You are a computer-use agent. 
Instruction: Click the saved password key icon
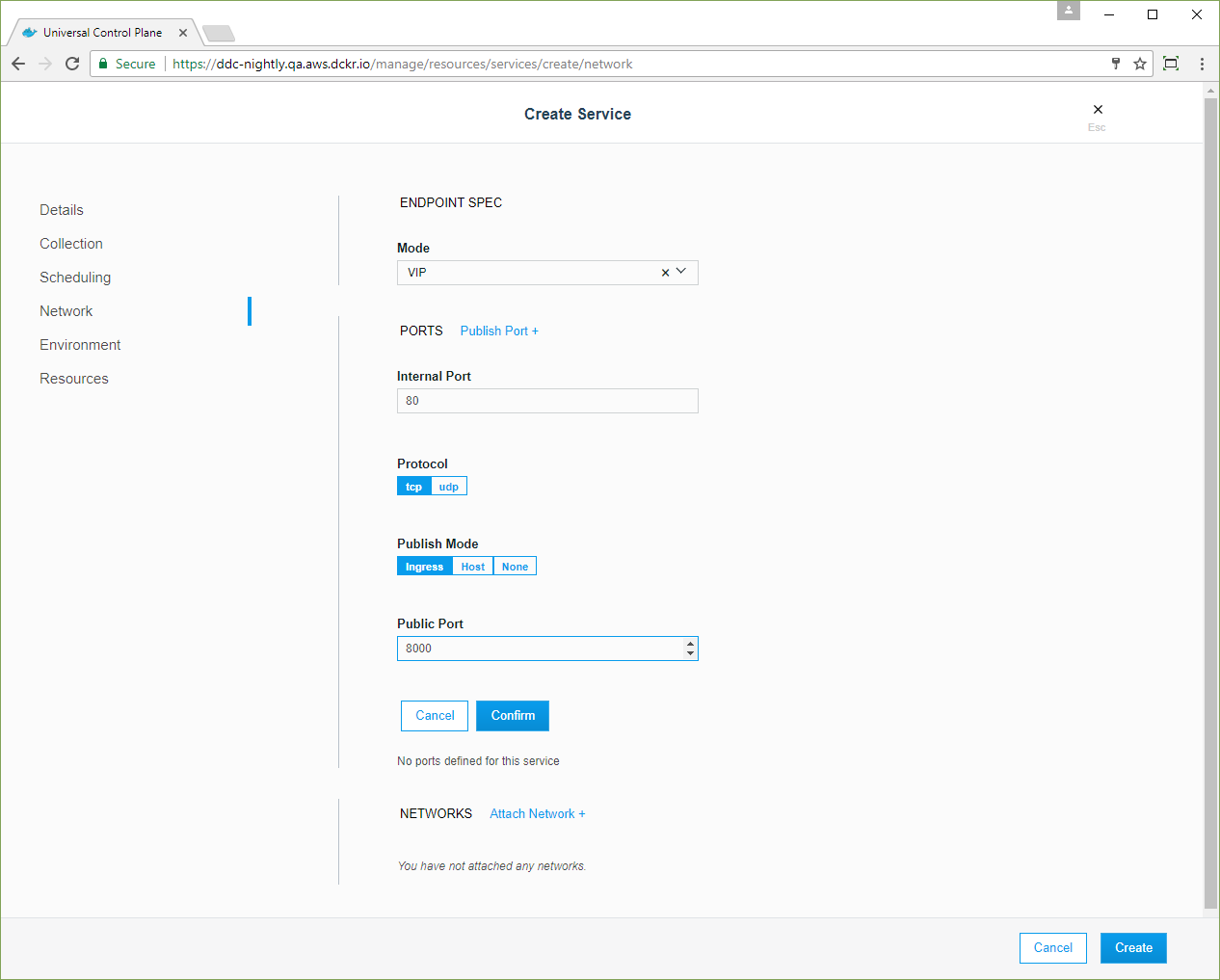click(1116, 64)
